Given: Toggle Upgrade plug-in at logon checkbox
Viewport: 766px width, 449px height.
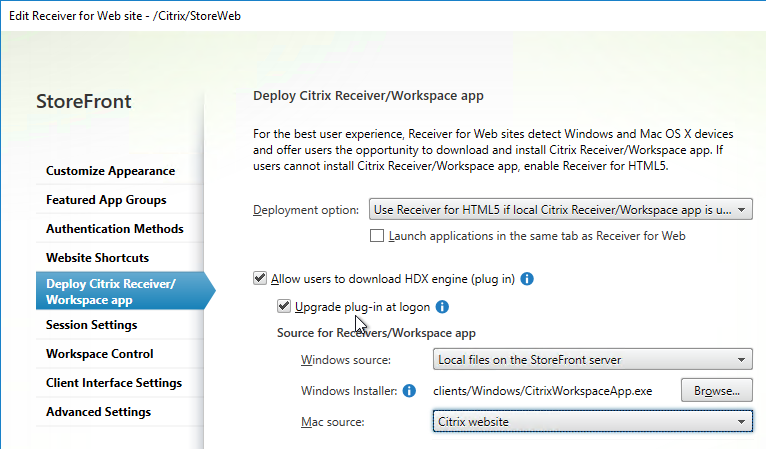Looking at the screenshot, I should tap(284, 306).
